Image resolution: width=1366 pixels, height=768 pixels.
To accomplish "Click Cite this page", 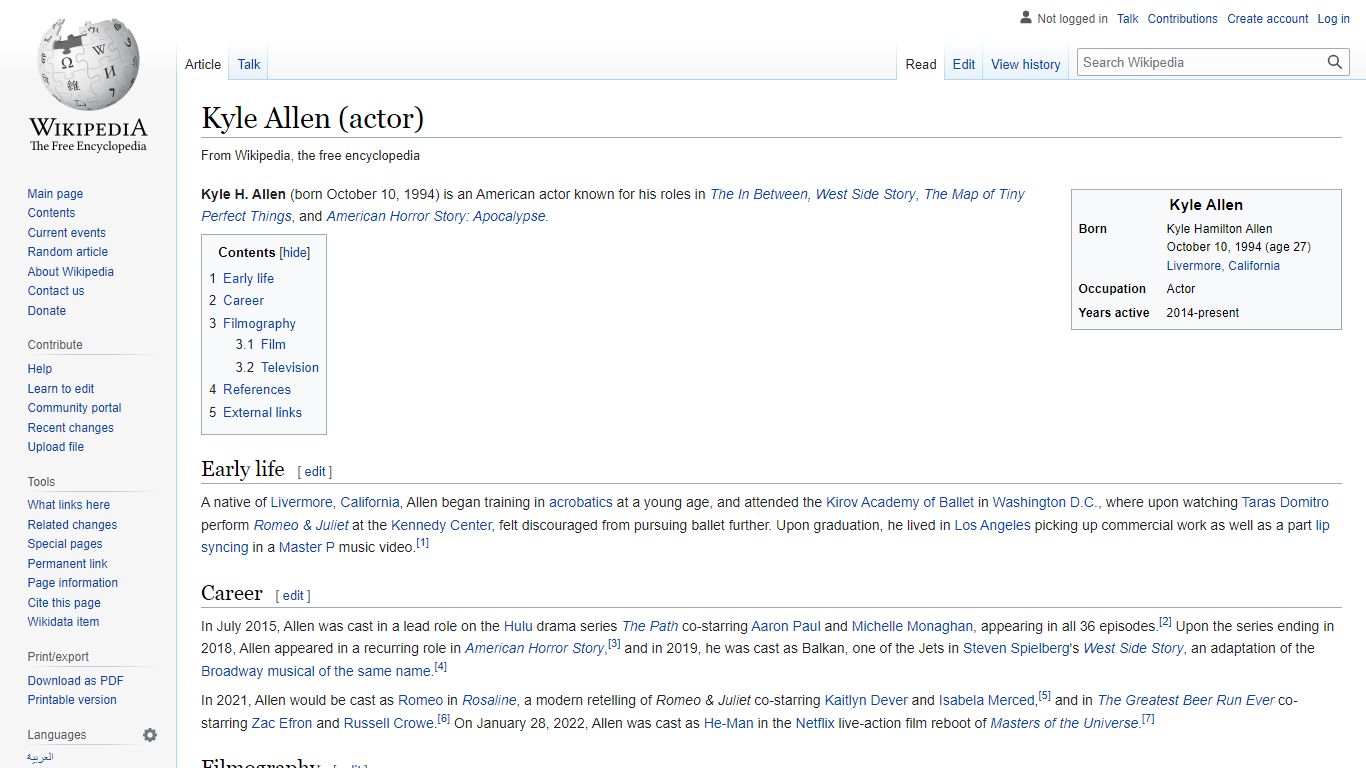I will pyautogui.click(x=64, y=603).
